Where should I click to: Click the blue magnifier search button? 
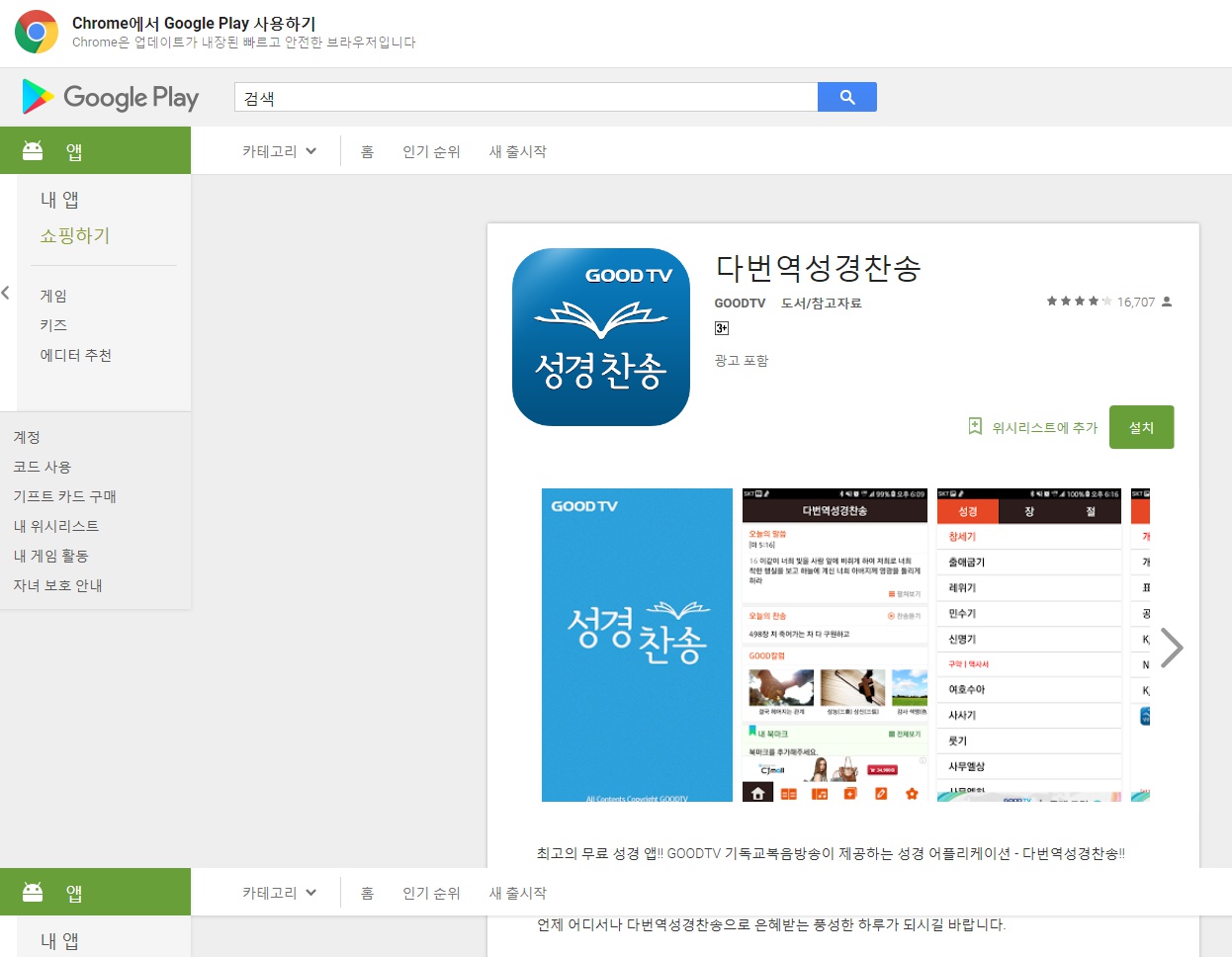847,97
